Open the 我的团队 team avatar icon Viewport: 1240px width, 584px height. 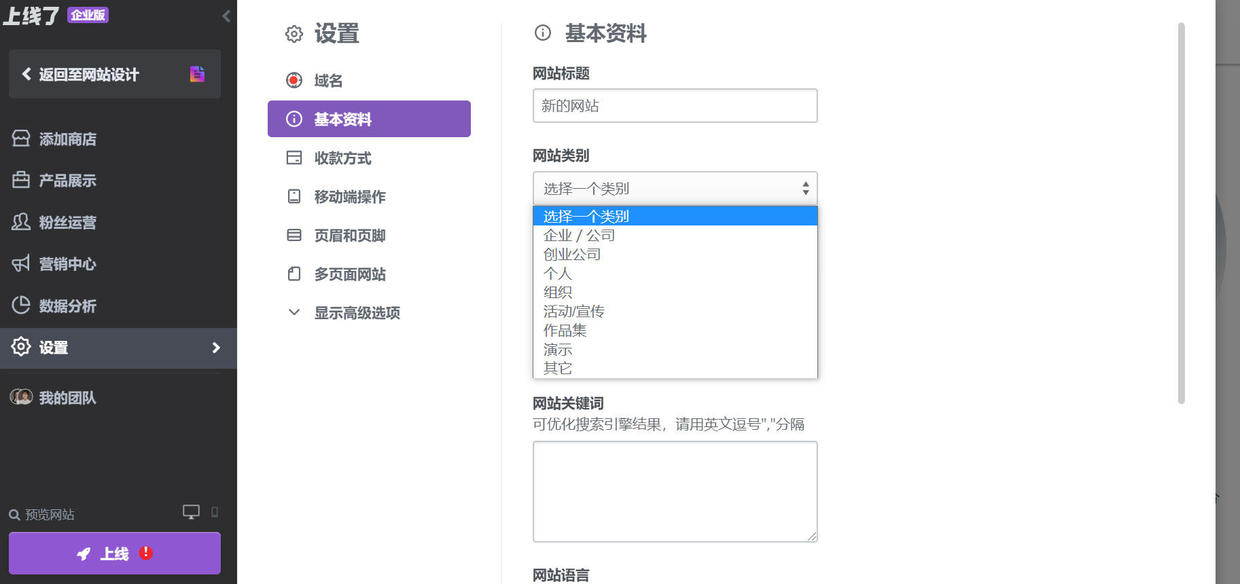[x=20, y=397]
